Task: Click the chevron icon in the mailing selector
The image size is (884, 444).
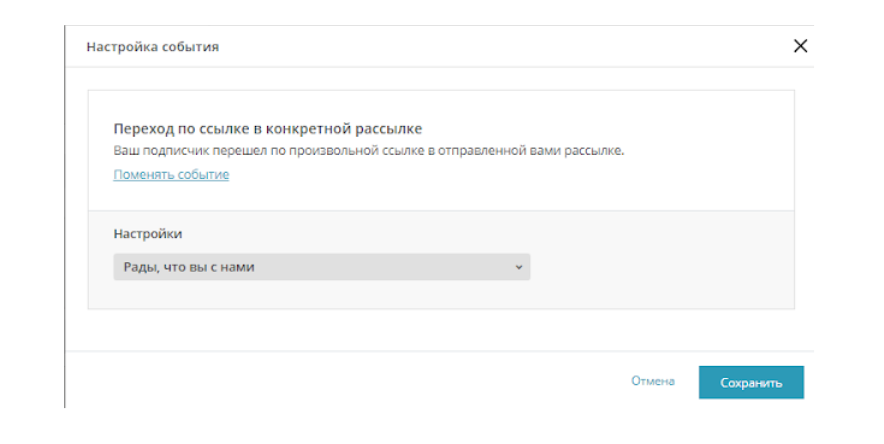Action: pyautogui.click(x=519, y=267)
